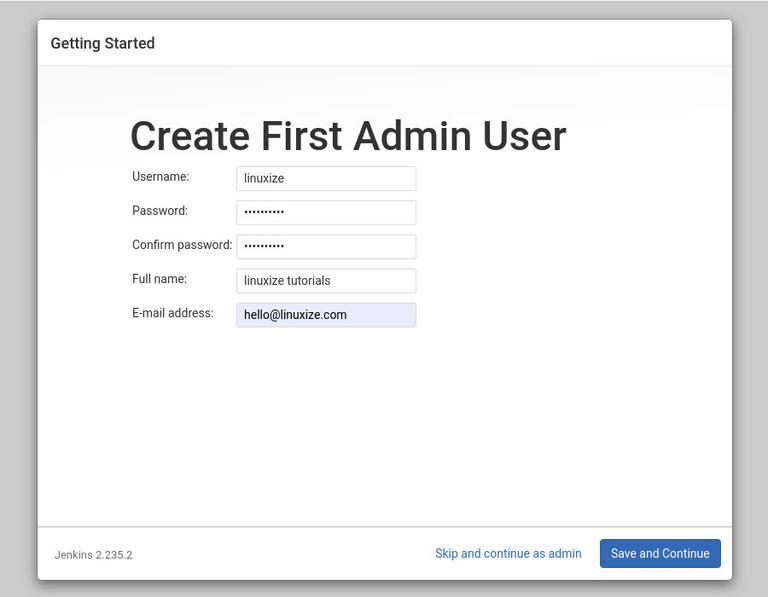Click the hello@linuxize.com text in E-mail field

pos(295,315)
